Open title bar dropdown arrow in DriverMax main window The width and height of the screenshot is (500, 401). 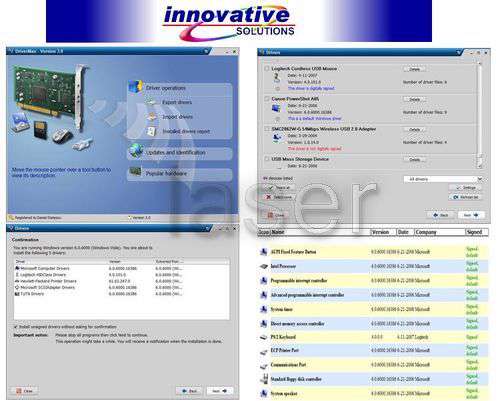pos(207,51)
